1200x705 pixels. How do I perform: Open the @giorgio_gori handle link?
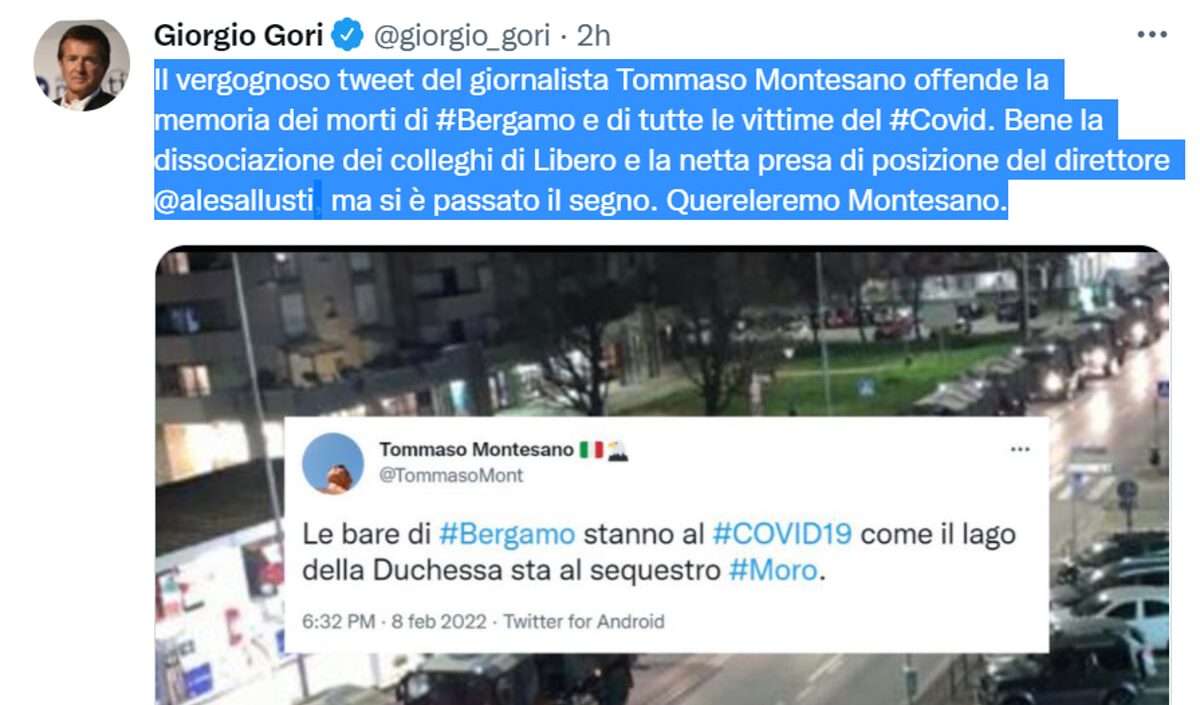pos(461,37)
